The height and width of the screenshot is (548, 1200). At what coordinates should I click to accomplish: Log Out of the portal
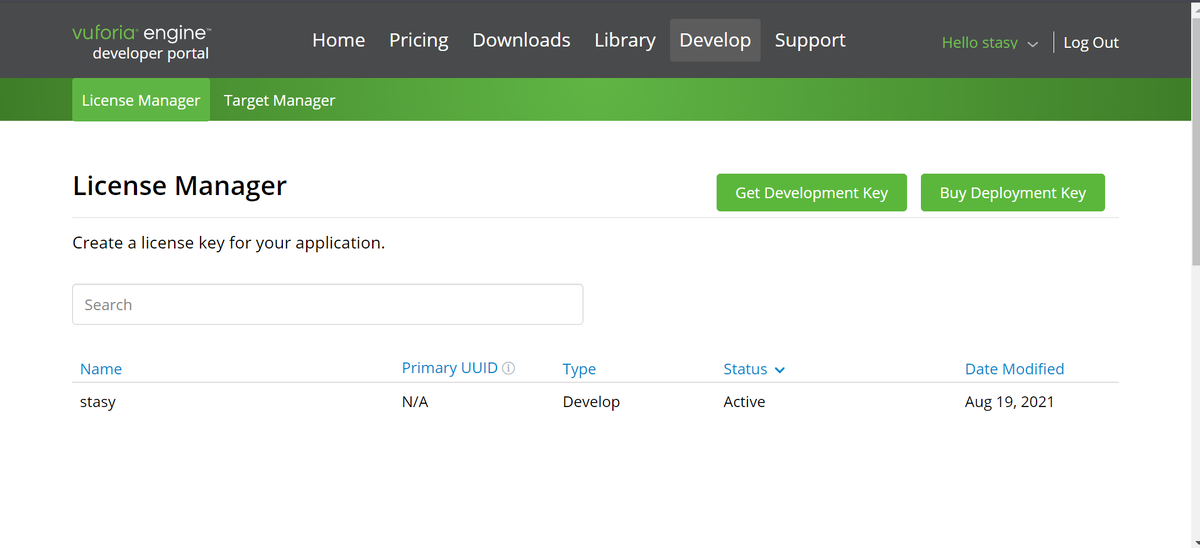tap(1091, 43)
